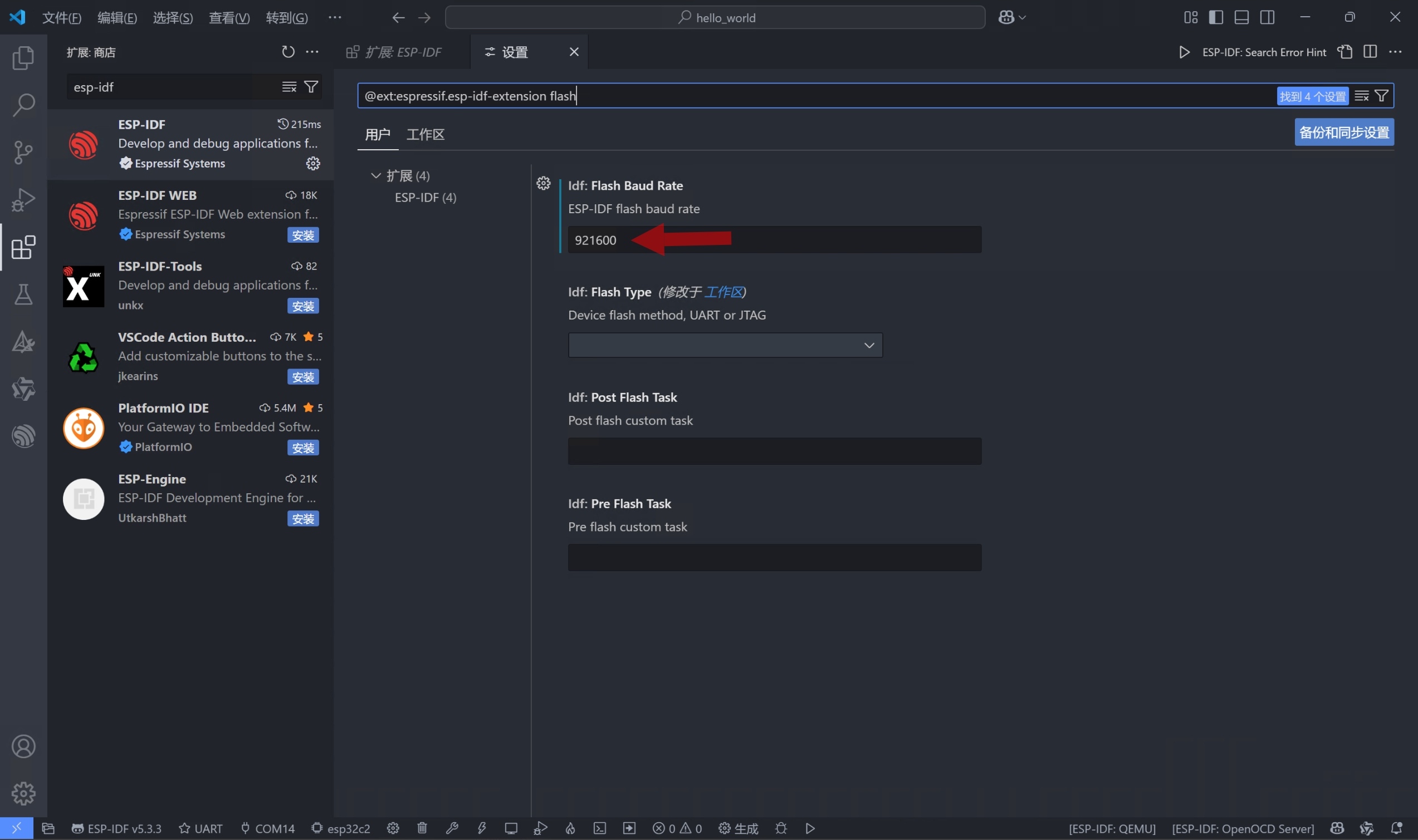Open the Flash Type dropdown
Screen dimensions: 1418x840
click(725, 345)
